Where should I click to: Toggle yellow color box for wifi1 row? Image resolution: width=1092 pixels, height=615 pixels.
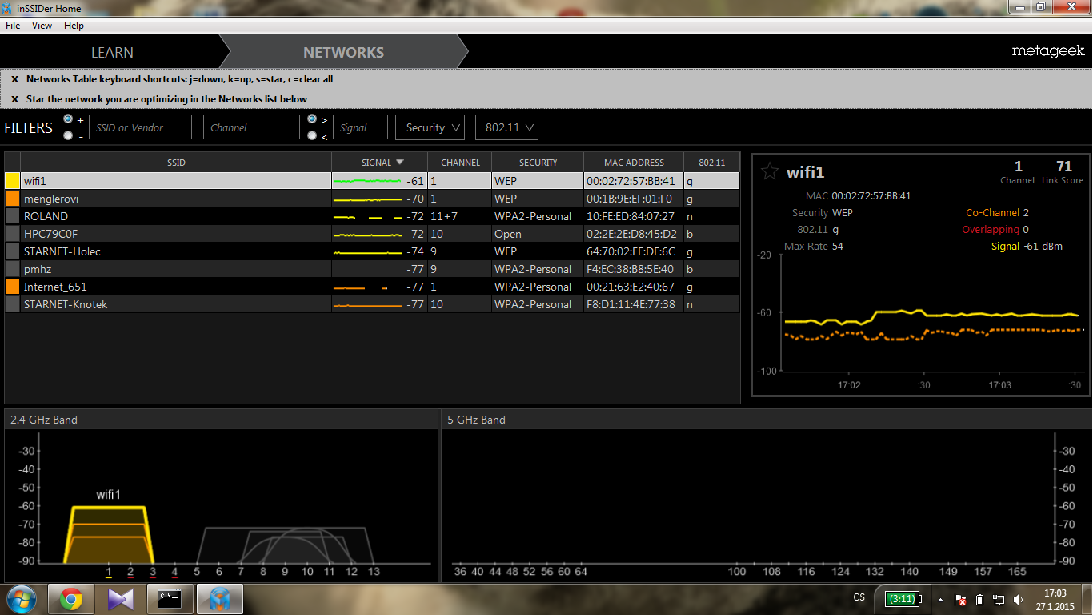coord(13,181)
